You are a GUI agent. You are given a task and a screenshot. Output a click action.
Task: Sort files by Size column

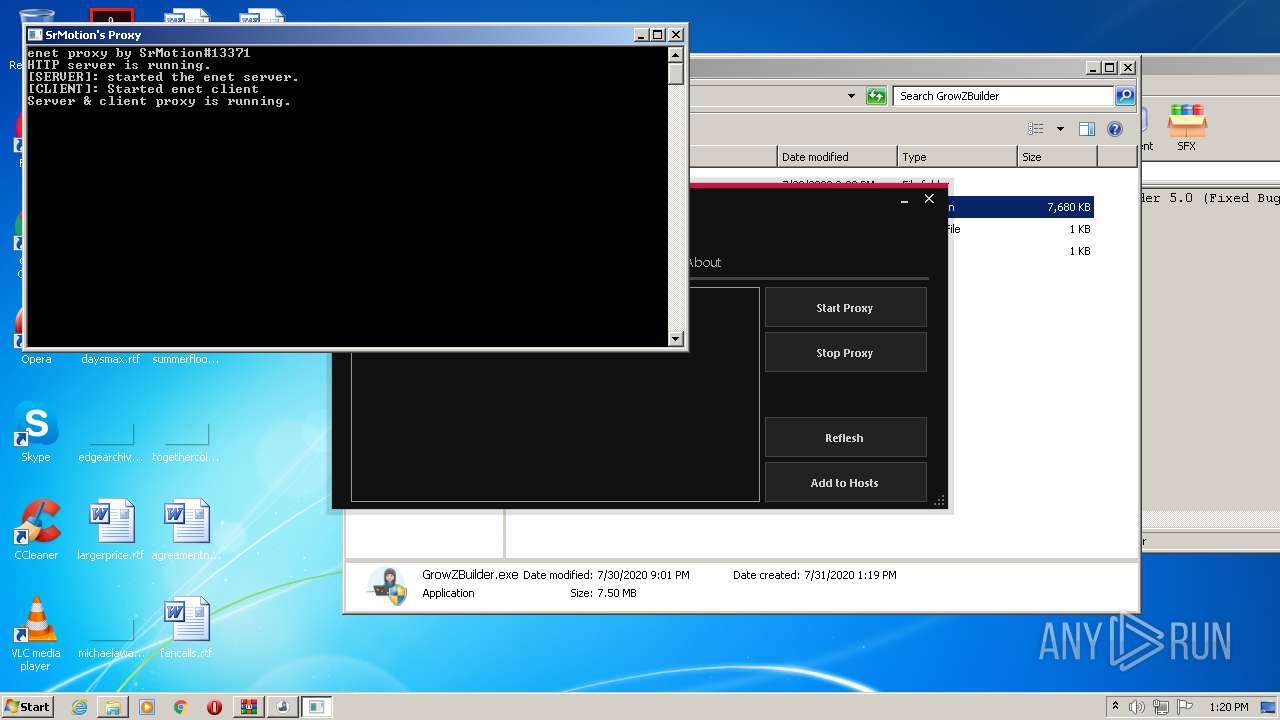[x=1057, y=157]
